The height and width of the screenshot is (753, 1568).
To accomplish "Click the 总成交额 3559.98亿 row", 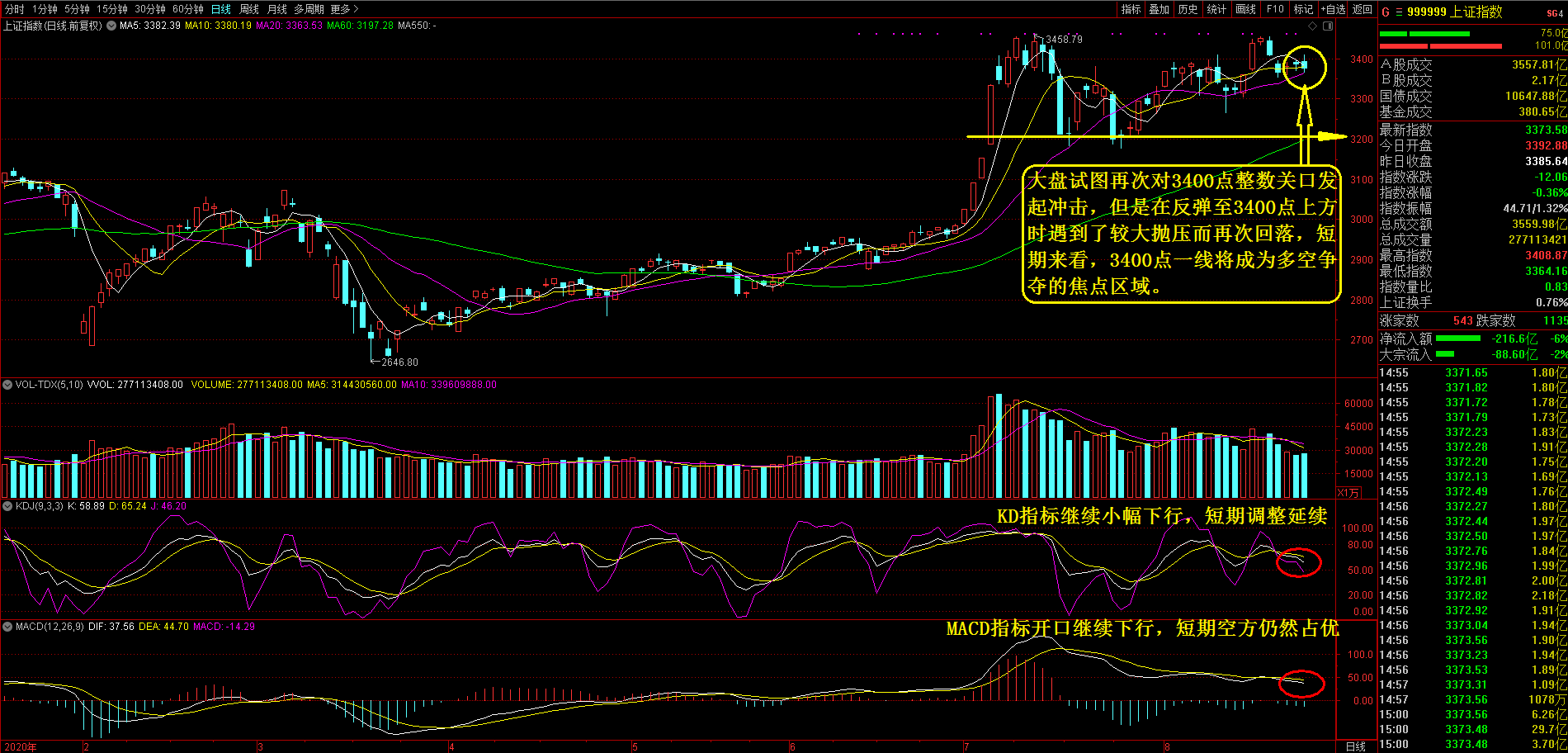I will [1473, 224].
